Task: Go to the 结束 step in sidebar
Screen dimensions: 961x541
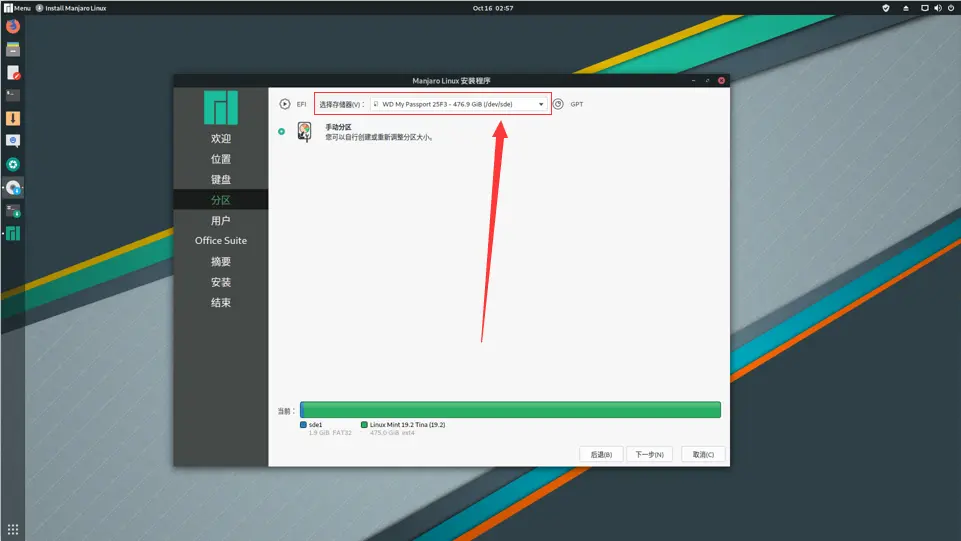Action: 221,303
